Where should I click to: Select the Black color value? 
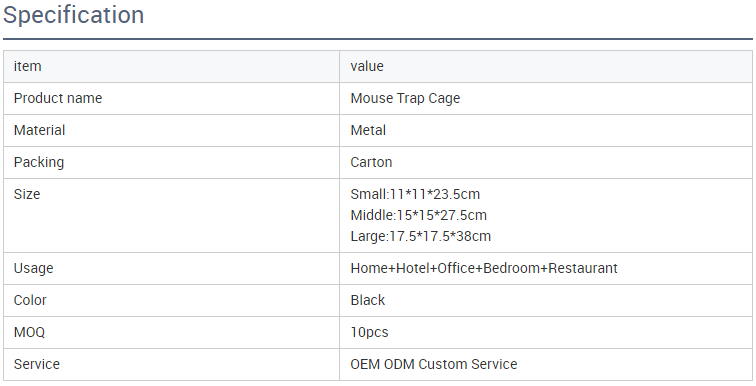tap(367, 300)
